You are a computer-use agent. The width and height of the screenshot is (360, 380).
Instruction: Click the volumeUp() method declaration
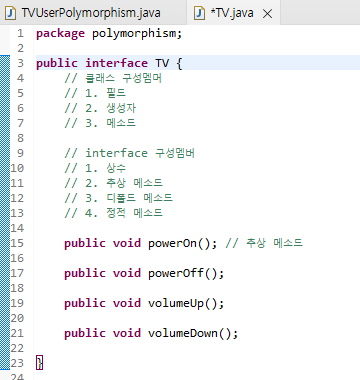click(x=144, y=303)
